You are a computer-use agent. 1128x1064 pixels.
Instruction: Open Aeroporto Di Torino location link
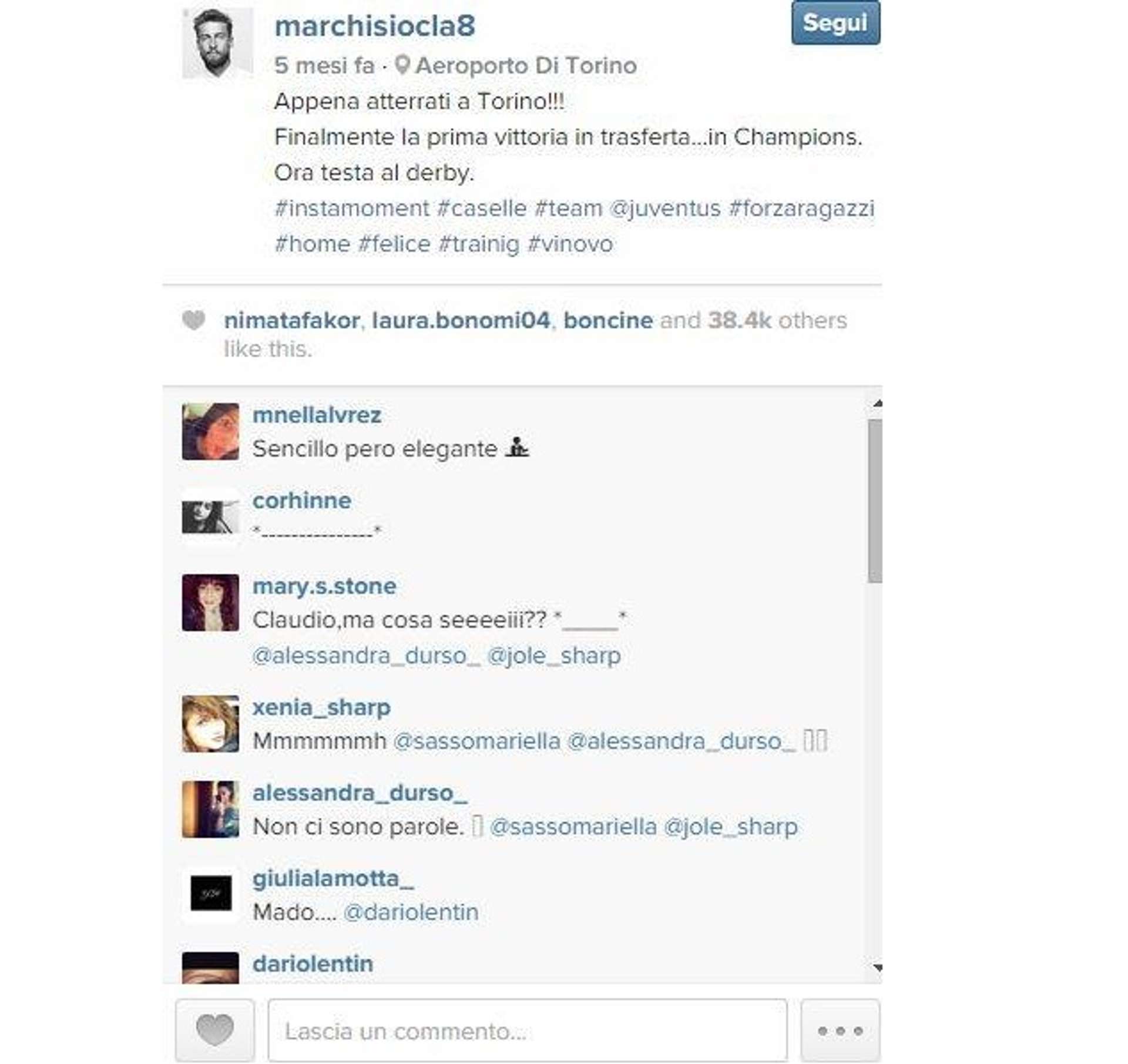526,65
